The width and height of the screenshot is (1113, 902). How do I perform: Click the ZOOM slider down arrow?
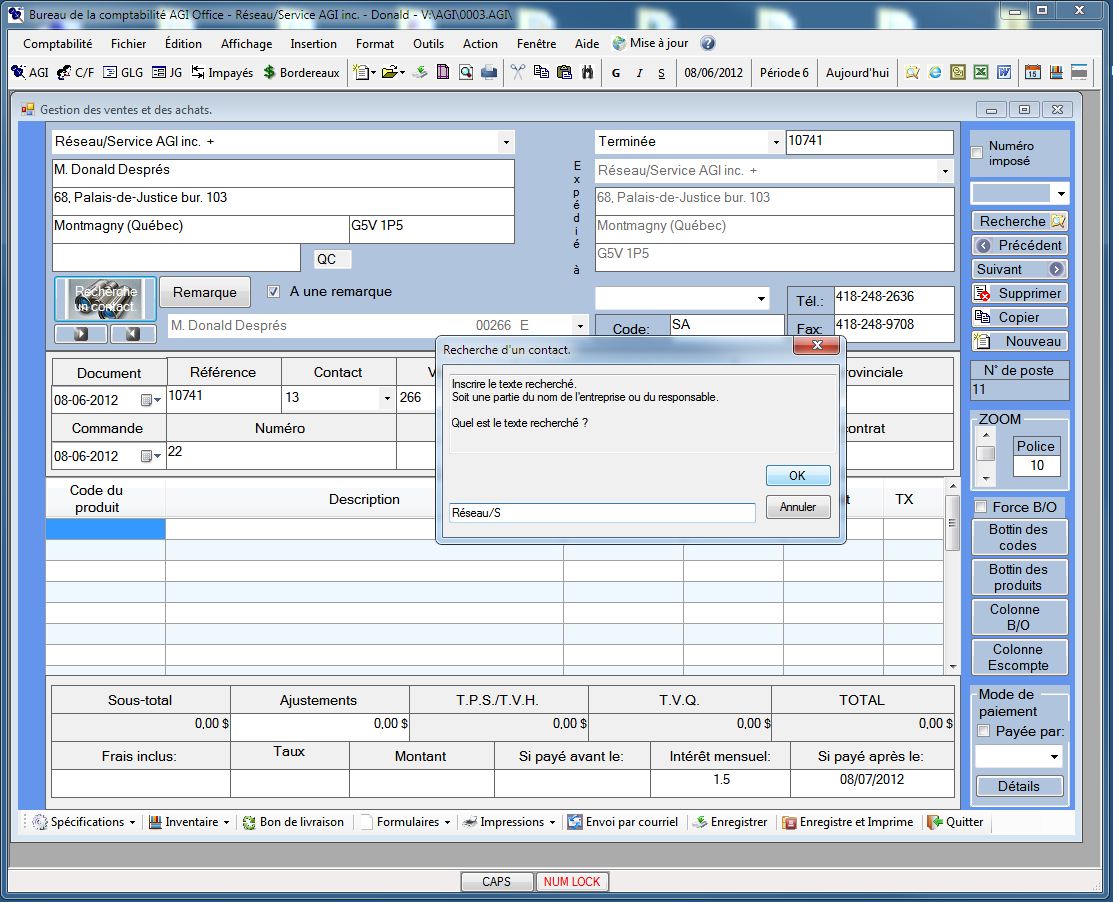point(985,479)
